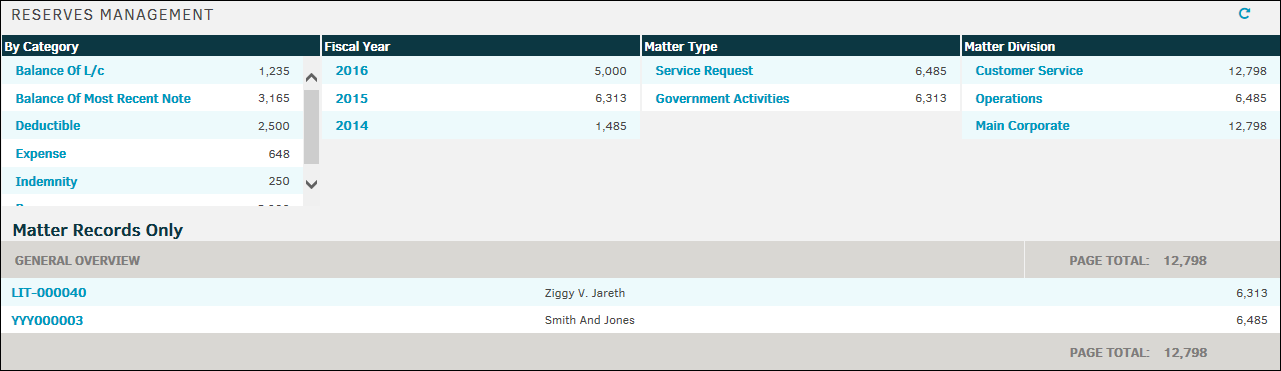This screenshot has height=371, width=1281.
Task: Click the refresh icon in Reserves Management
Action: 1245,14
